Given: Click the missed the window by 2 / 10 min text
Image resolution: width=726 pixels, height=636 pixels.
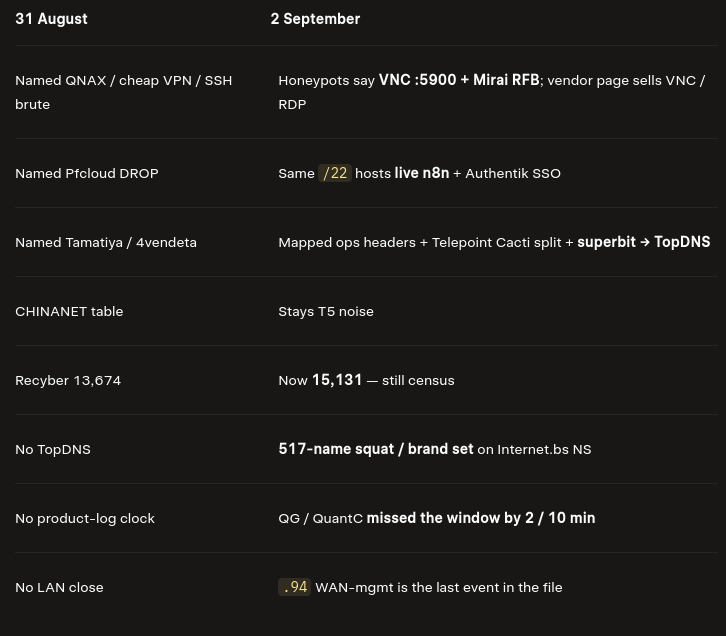Looking at the screenshot, I should point(481,518).
